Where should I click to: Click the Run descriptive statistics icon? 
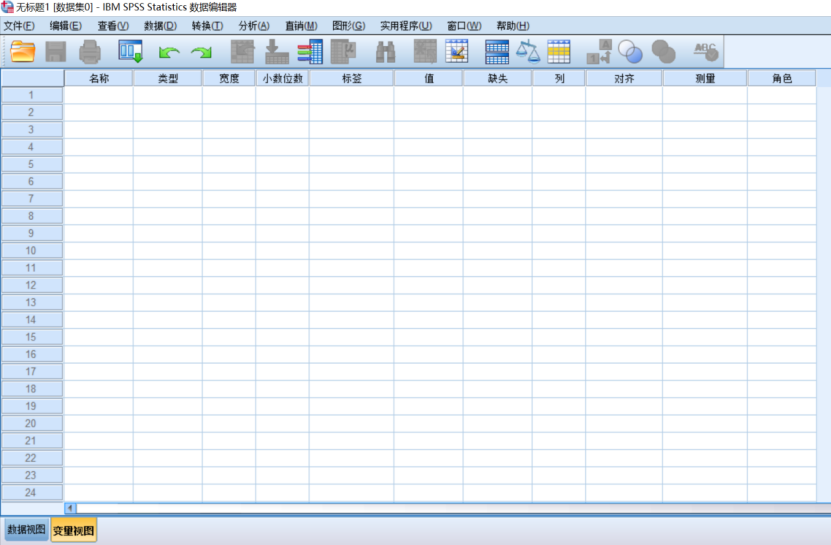[x=343, y=51]
